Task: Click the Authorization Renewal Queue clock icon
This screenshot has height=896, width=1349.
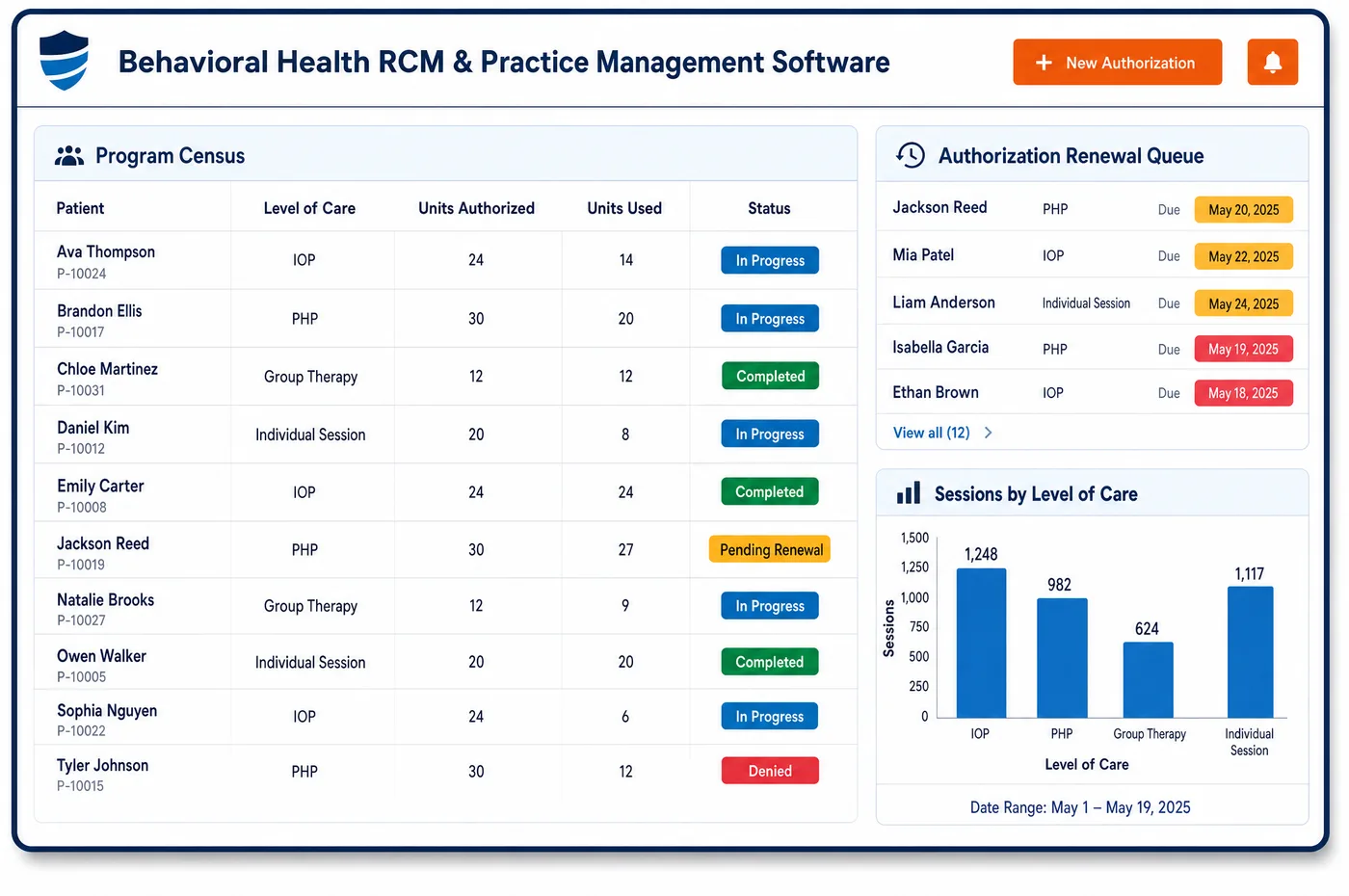Action: click(x=911, y=155)
